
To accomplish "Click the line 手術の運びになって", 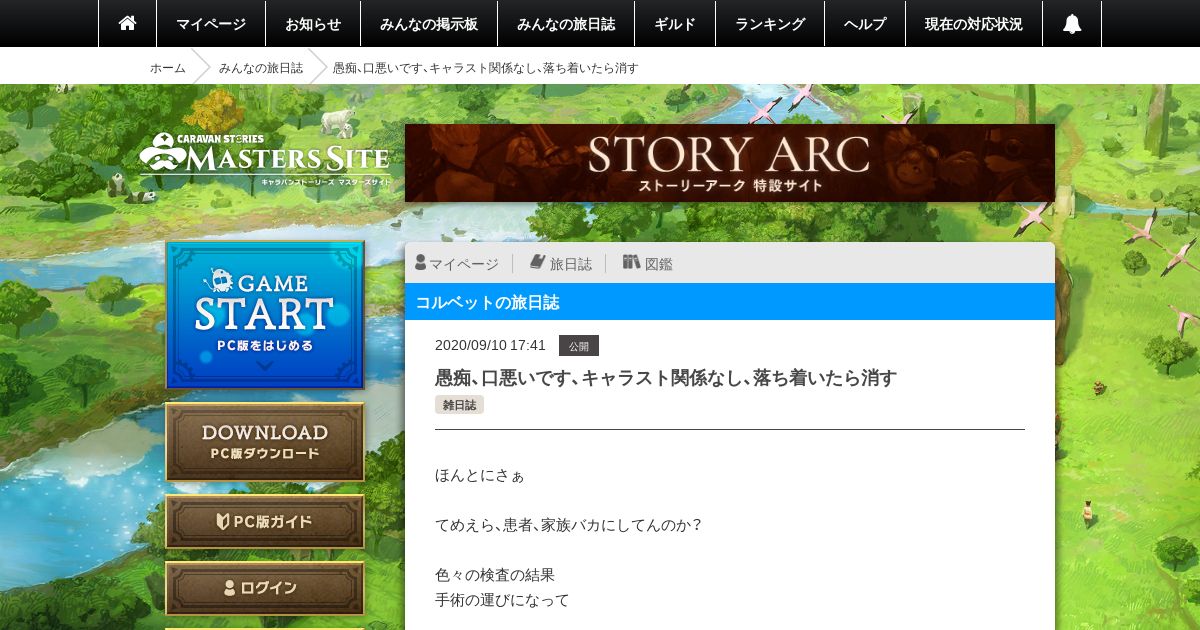I will coord(502,600).
